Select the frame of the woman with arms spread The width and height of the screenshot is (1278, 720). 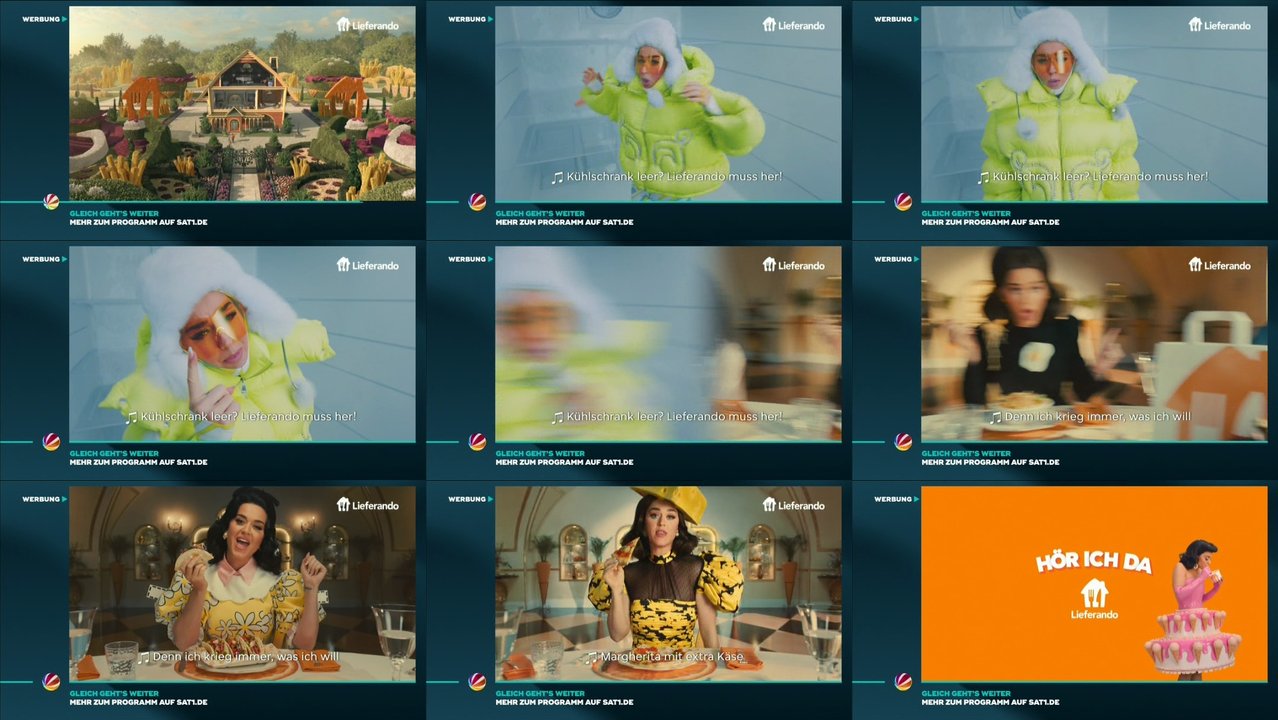668,104
